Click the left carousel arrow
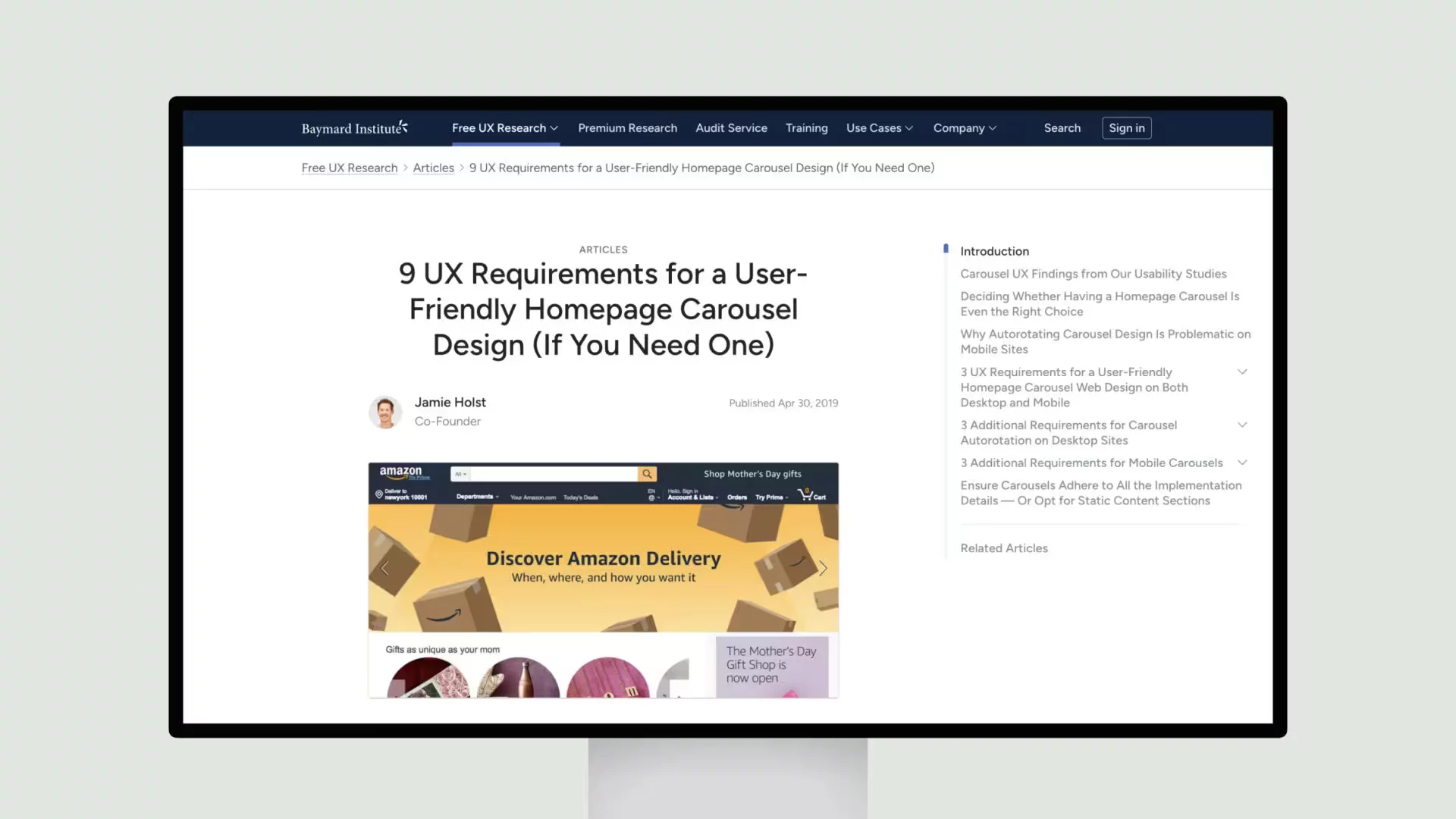This screenshot has width=1456, height=819. click(x=385, y=567)
